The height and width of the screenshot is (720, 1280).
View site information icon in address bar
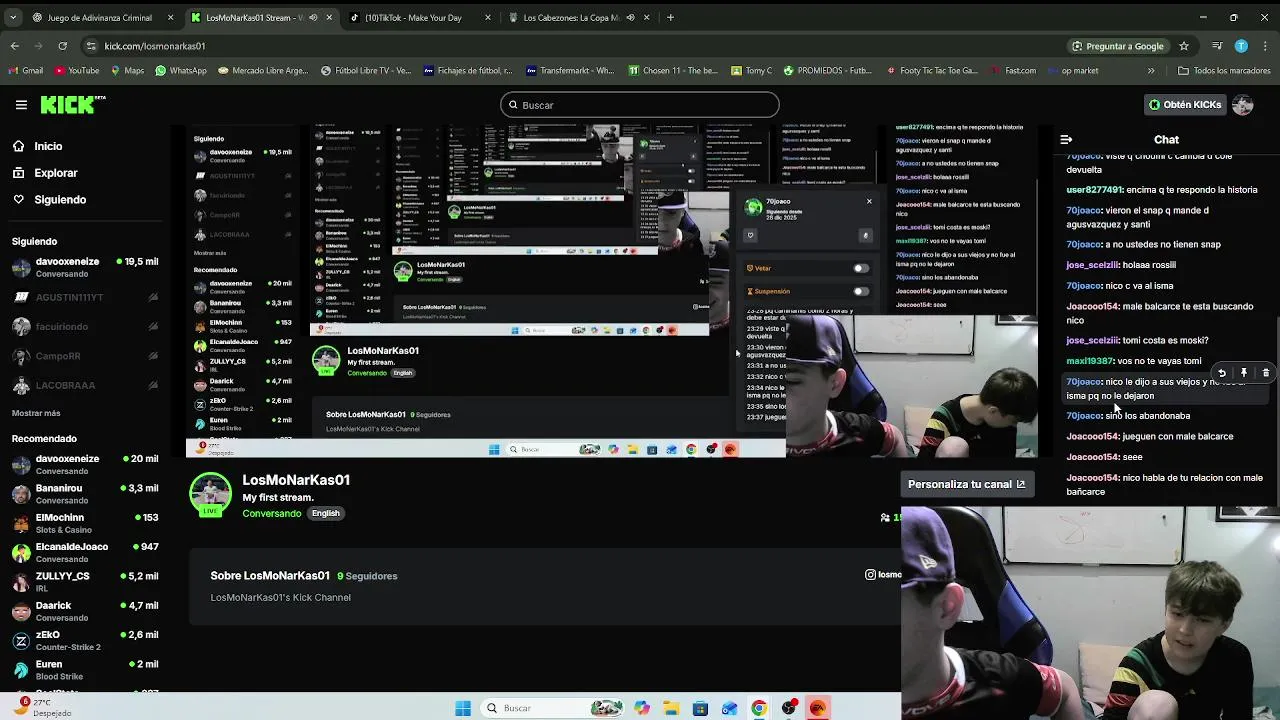[92, 46]
